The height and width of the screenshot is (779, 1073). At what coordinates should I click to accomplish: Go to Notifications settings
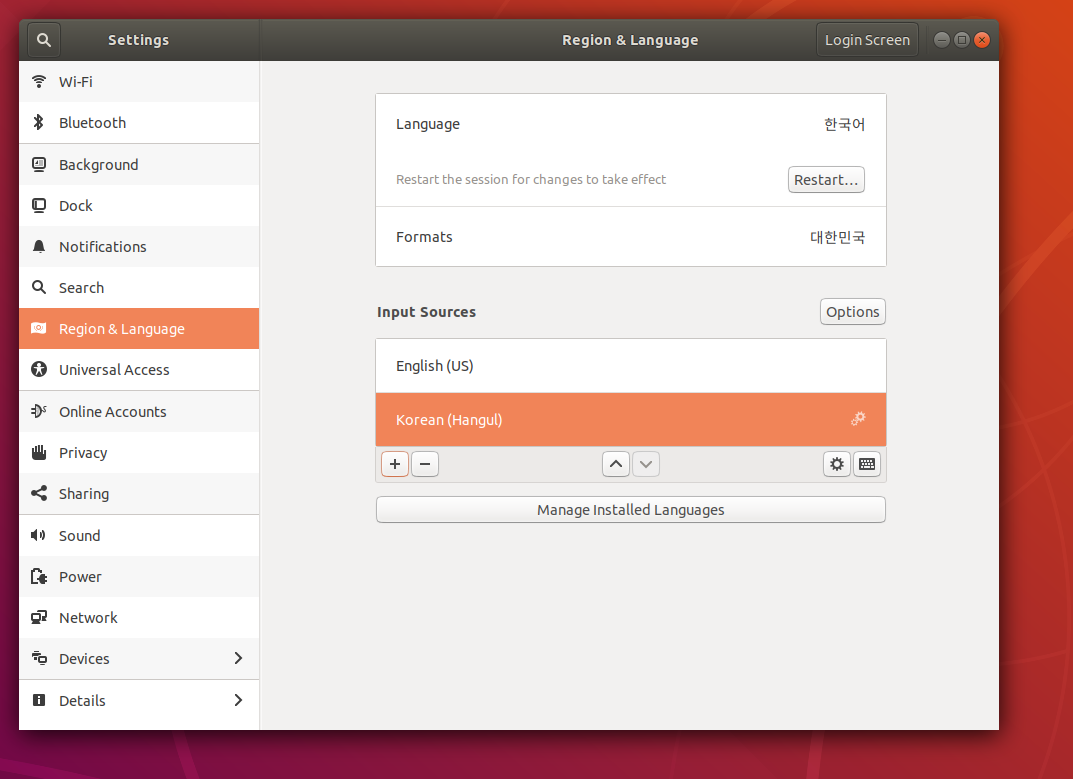coord(139,246)
